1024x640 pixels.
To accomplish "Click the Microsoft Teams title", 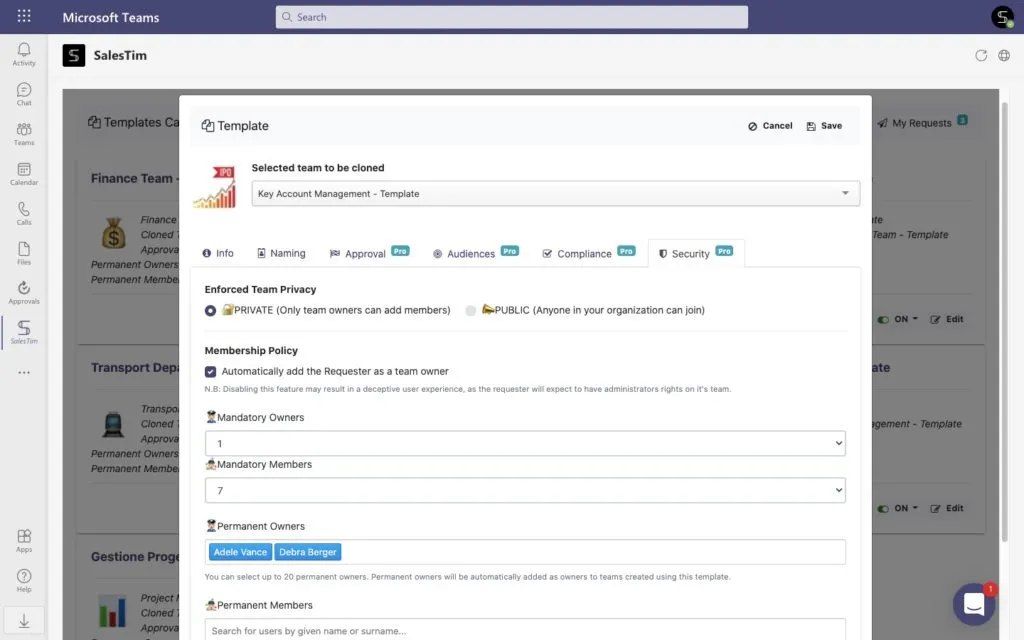I will click(110, 18).
